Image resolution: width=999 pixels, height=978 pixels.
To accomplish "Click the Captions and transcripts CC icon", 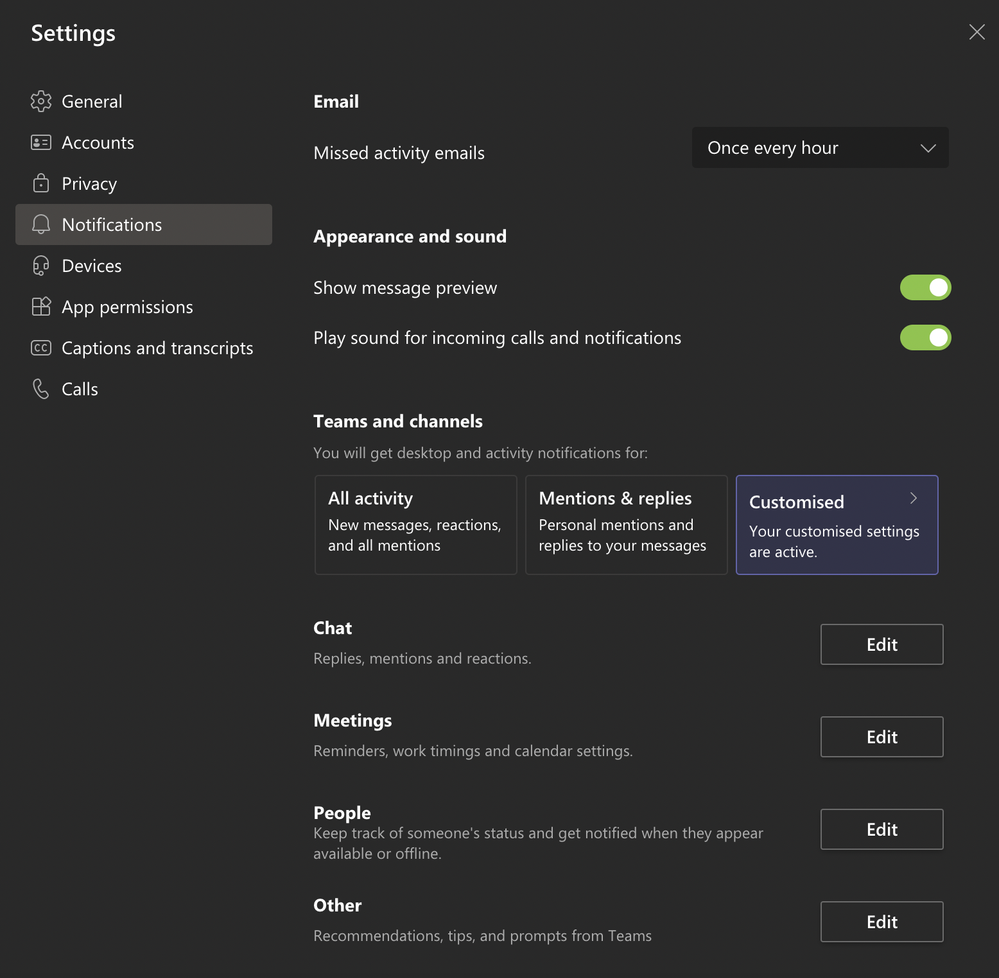I will click(x=41, y=348).
